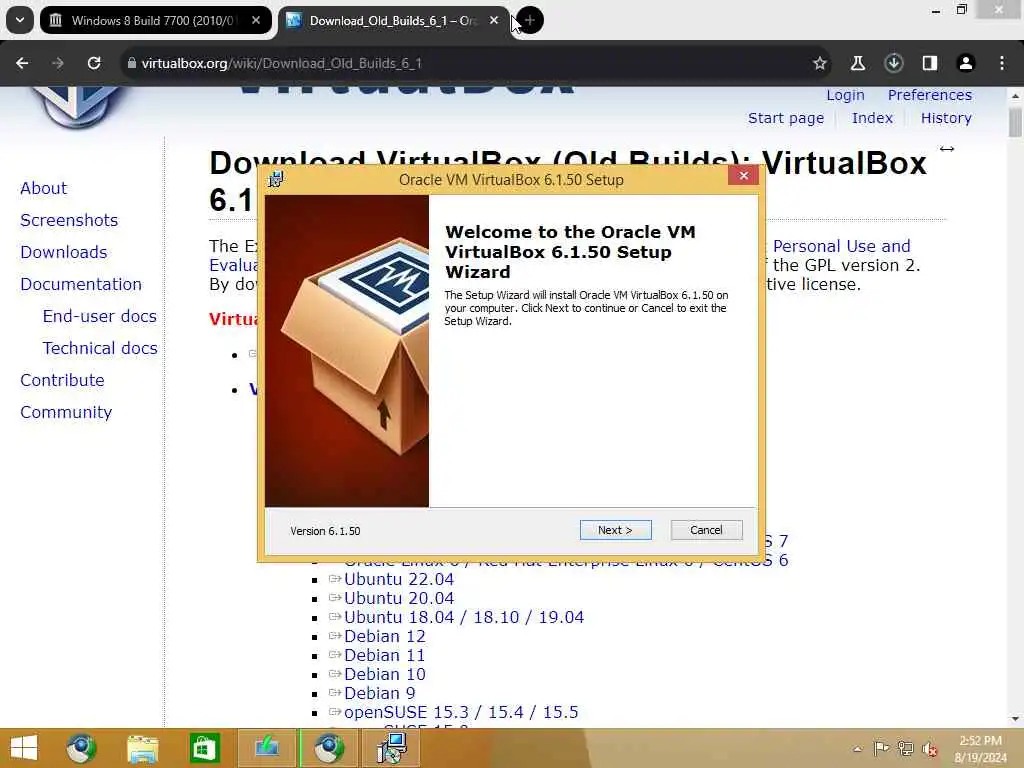This screenshot has height=768, width=1024.
Task: Go to the Start page link
Action: click(786, 118)
